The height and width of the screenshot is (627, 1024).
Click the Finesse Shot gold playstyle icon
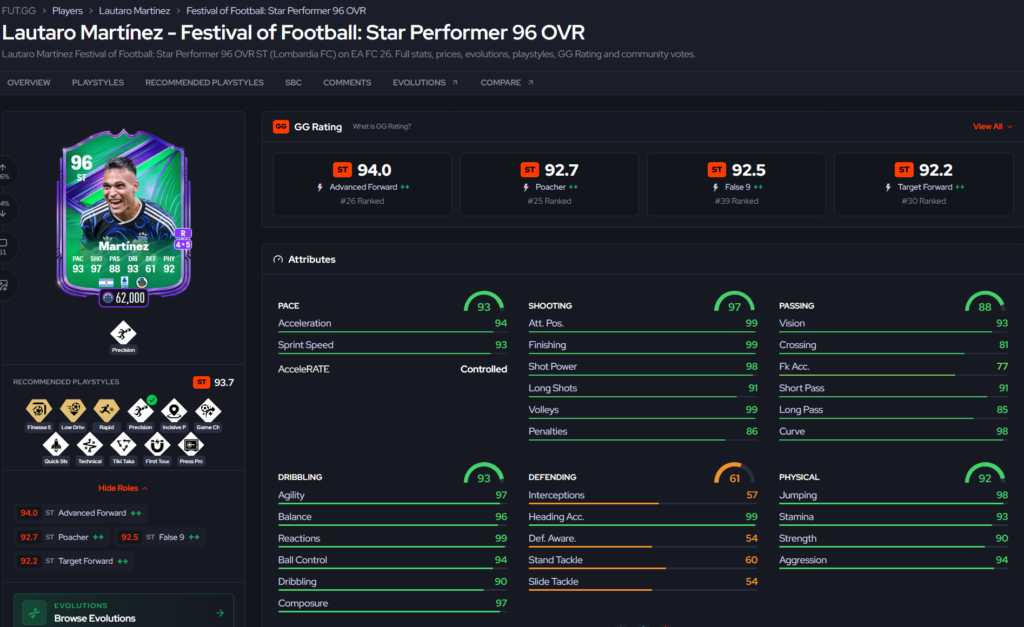pyautogui.click(x=39, y=410)
